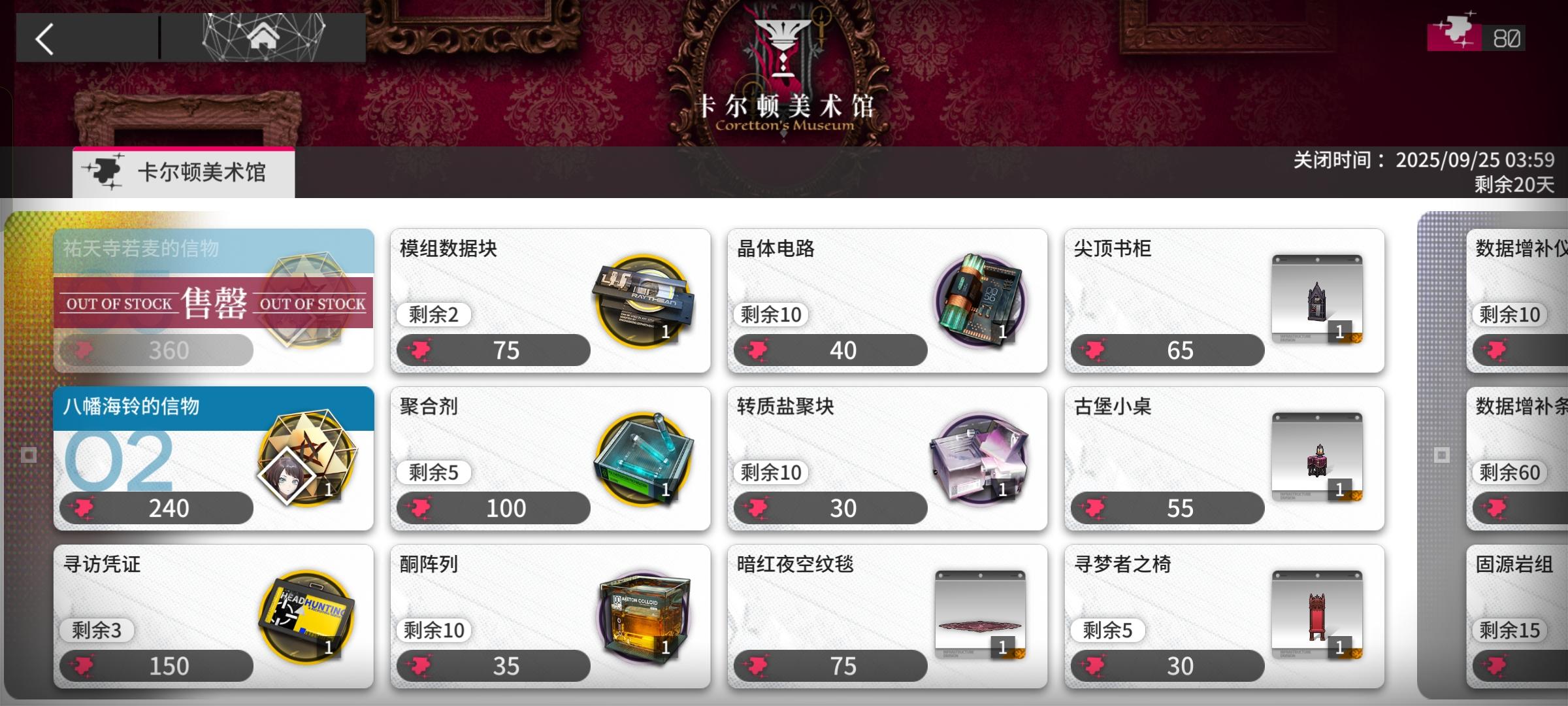Open the 尖顶书柜 furniture thumbnail
Viewport: 1568px width, 706px height.
pos(1317,299)
